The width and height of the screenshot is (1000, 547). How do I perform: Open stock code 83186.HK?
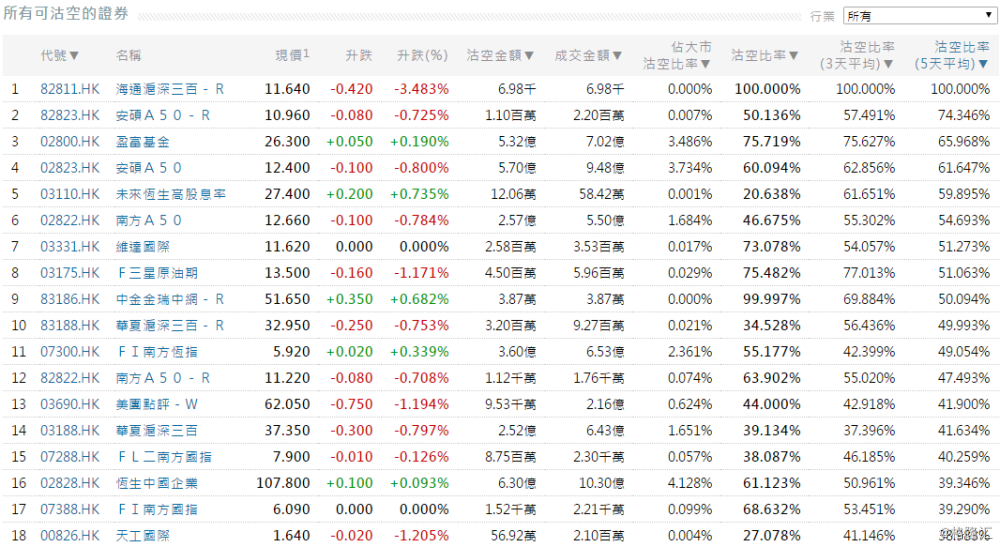tap(70, 299)
